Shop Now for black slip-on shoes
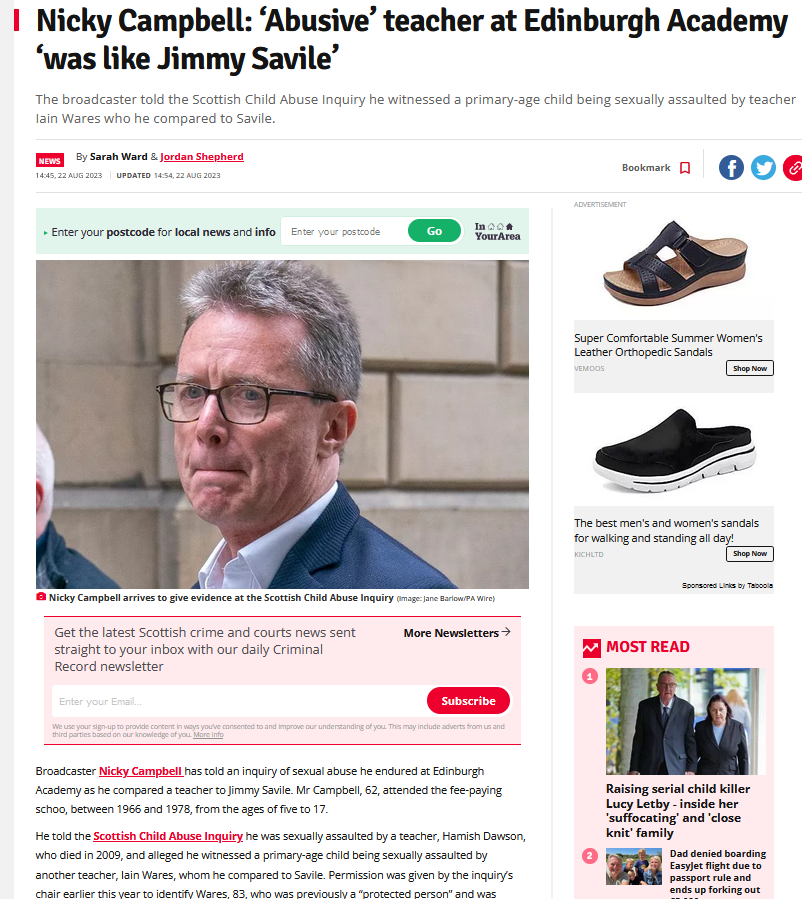 point(749,553)
